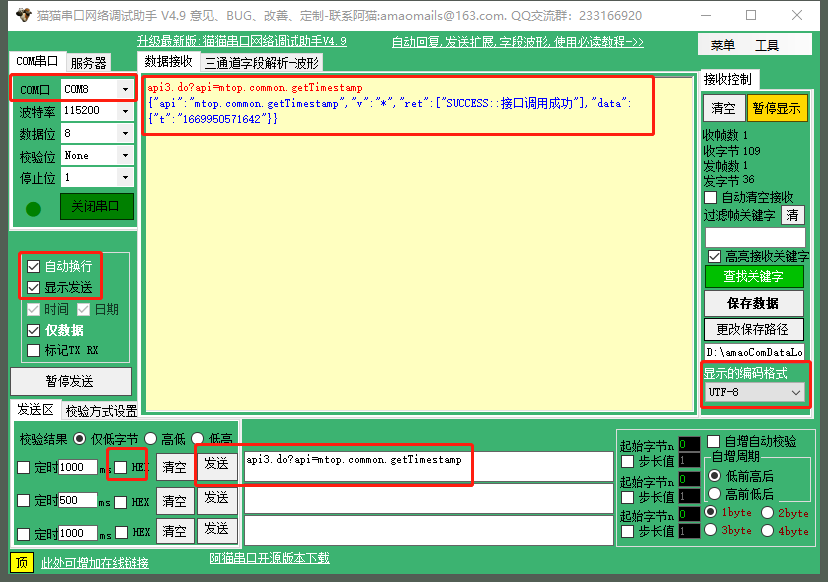Click the 发字节 36 counter text
The height and width of the screenshot is (582, 828).
[729, 181]
